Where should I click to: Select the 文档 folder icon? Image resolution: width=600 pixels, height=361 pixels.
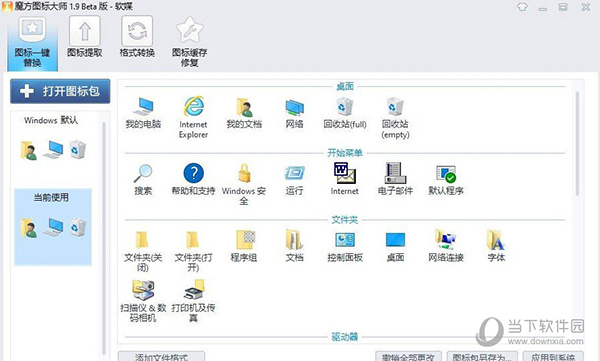(294, 246)
